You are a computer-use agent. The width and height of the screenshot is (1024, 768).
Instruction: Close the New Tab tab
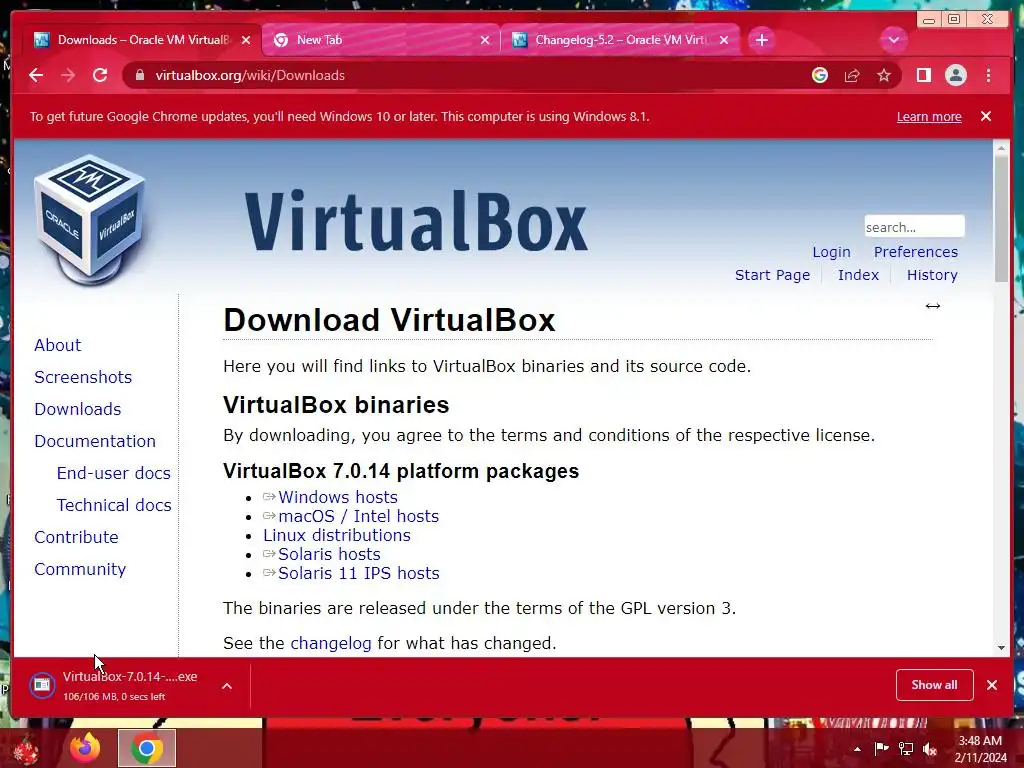[x=485, y=40]
